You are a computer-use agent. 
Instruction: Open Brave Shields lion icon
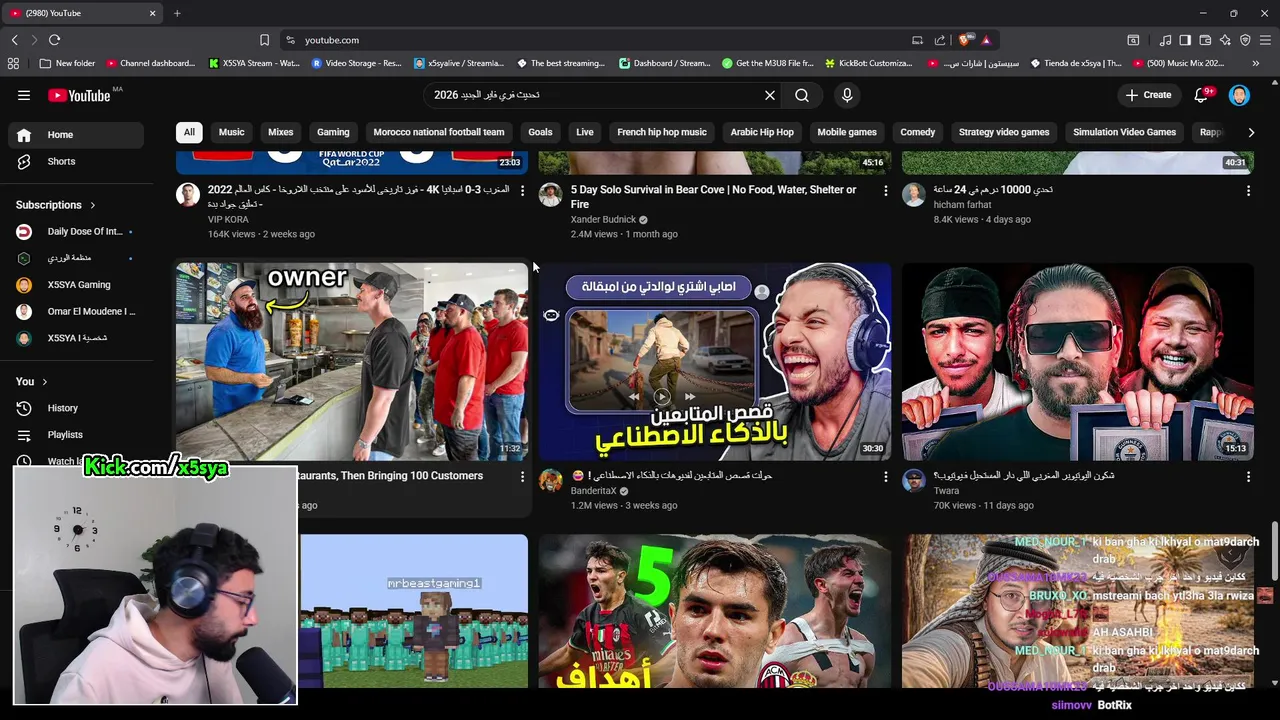click(x=964, y=40)
